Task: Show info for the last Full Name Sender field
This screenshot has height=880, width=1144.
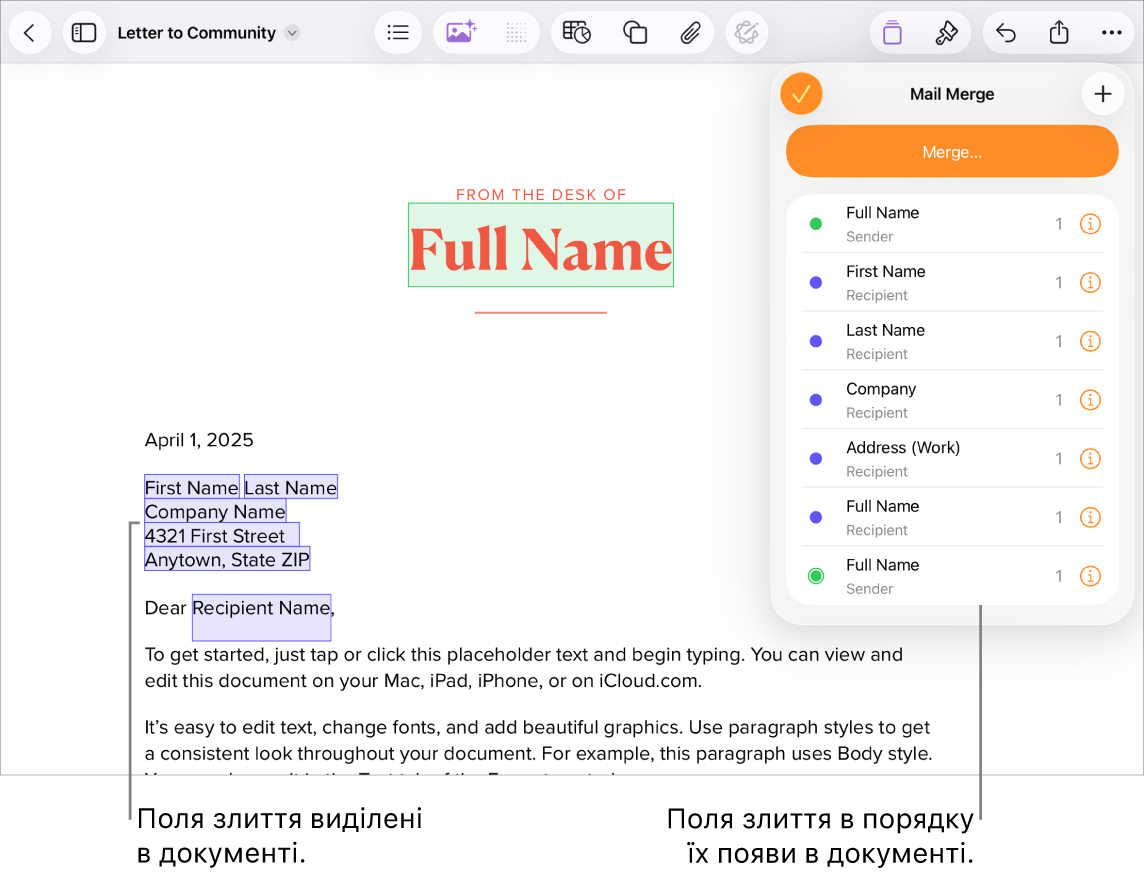Action: [1090, 576]
